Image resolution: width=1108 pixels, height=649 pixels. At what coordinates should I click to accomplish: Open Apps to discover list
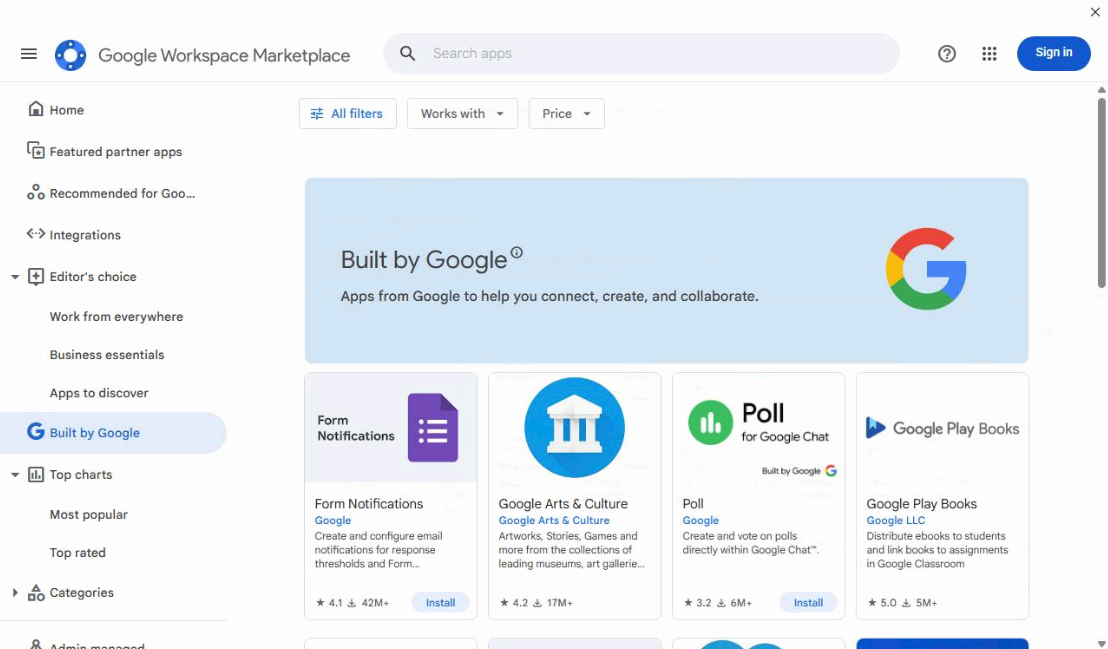coord(99,393)
